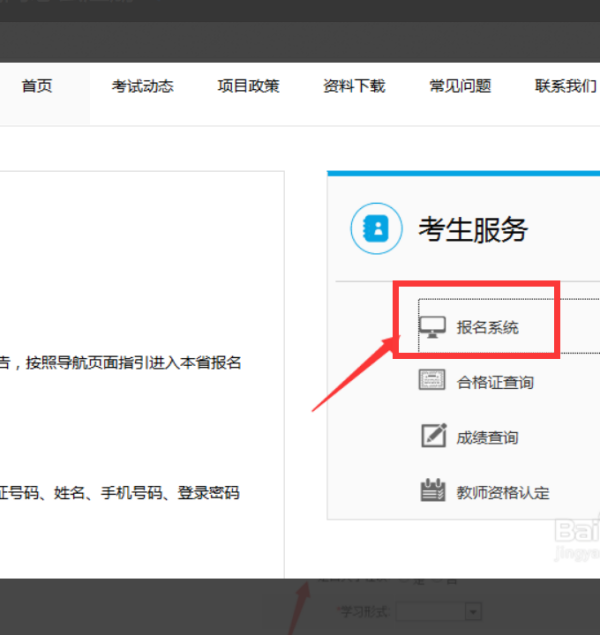Click text 姓名、手机号码、登录密码
The image size is (600, 635).
(147, 493)
